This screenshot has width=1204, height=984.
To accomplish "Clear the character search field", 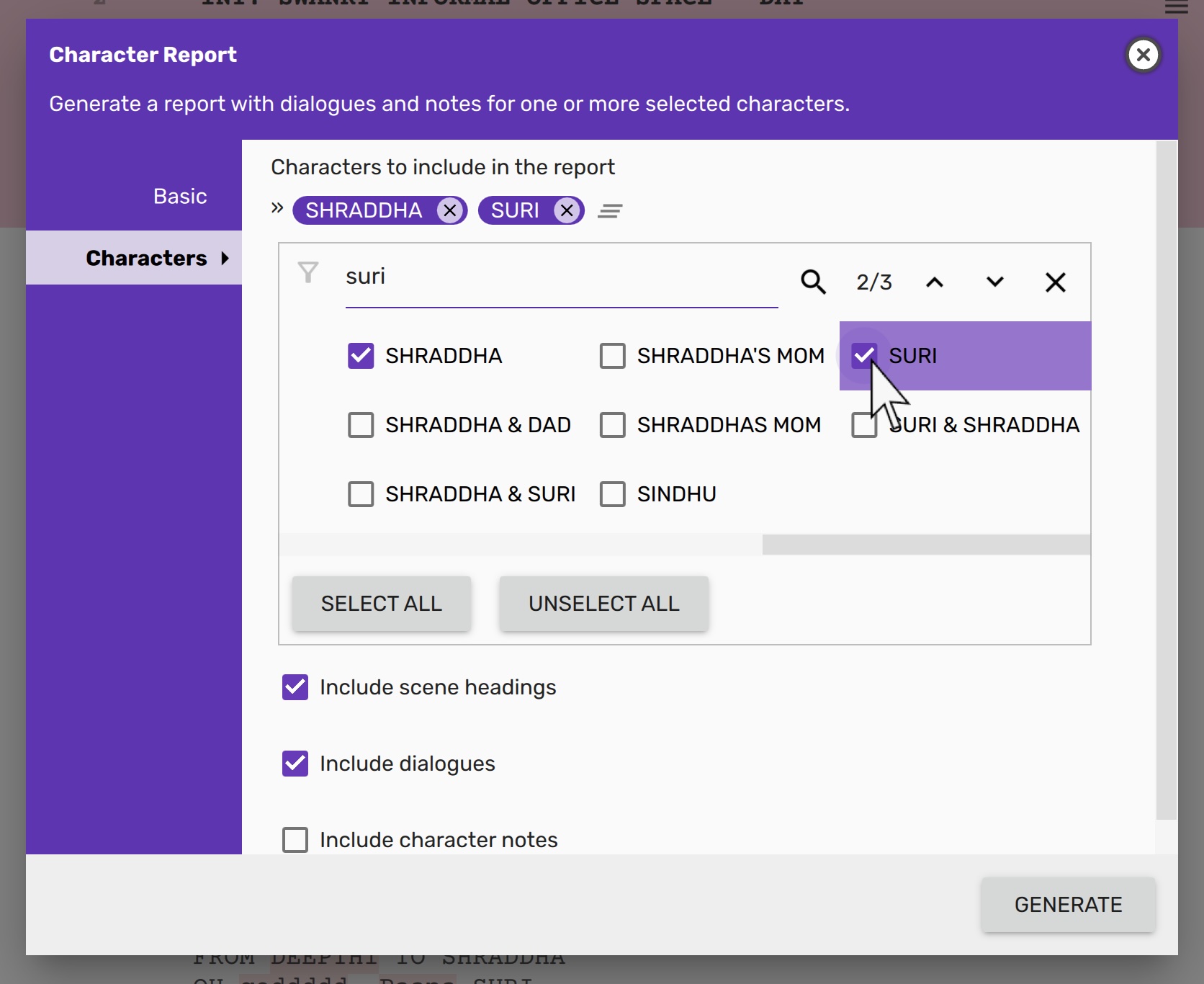I will click(x=1055, y=282).
